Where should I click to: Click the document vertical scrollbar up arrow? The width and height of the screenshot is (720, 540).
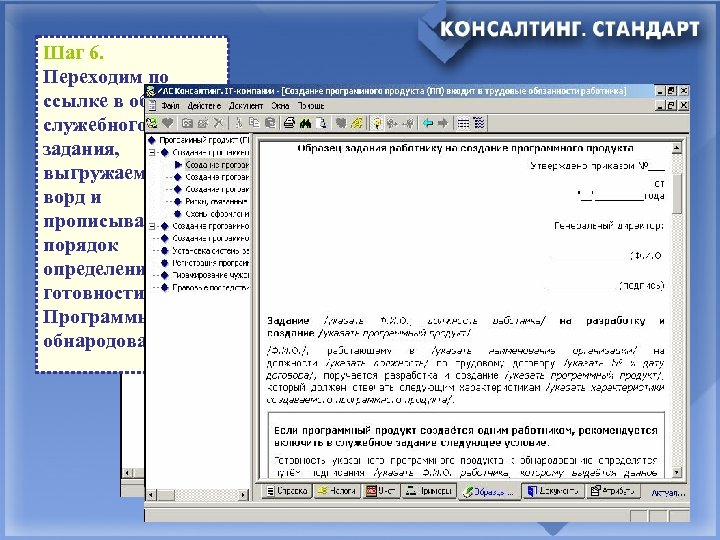click(x=676, y=148)
